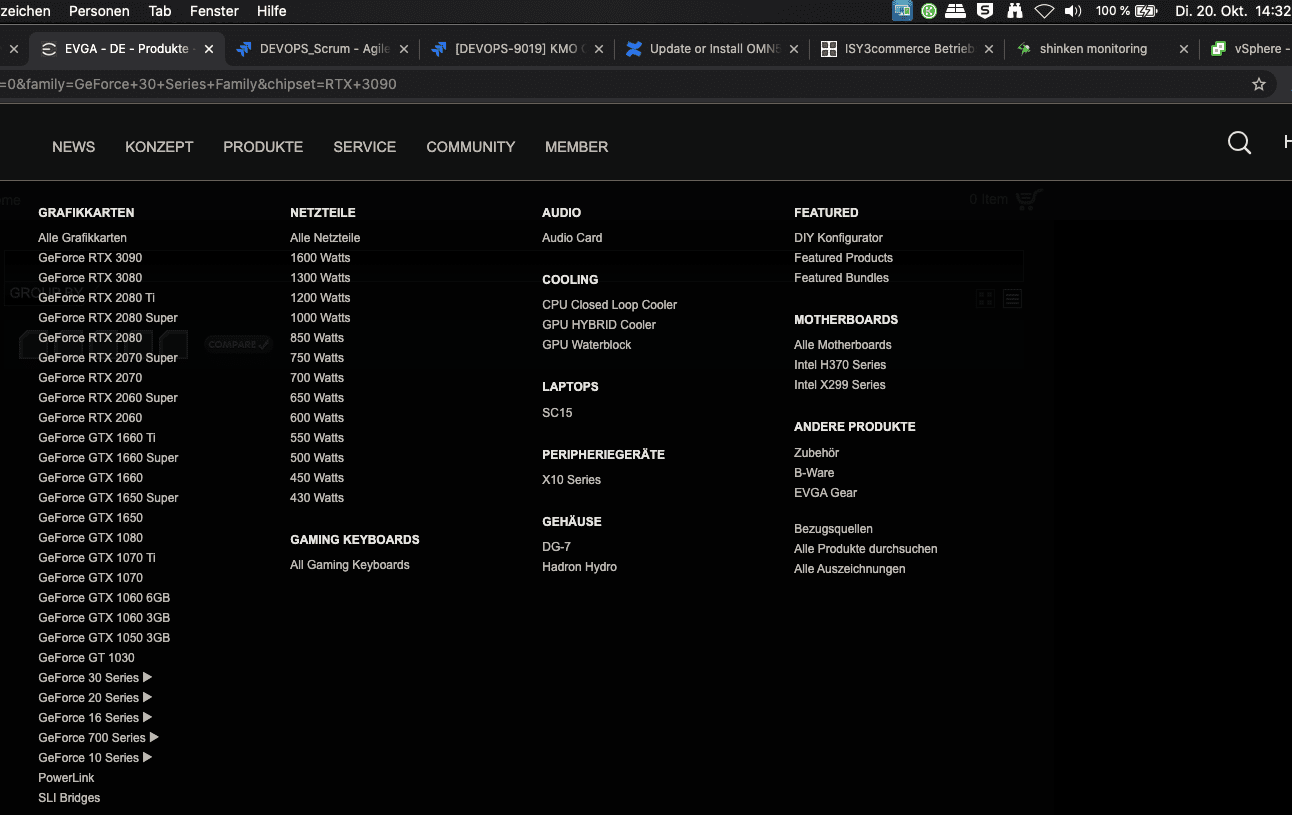
Task: Open the PRODUKTE navigation menu
Action: pos(263,147)
